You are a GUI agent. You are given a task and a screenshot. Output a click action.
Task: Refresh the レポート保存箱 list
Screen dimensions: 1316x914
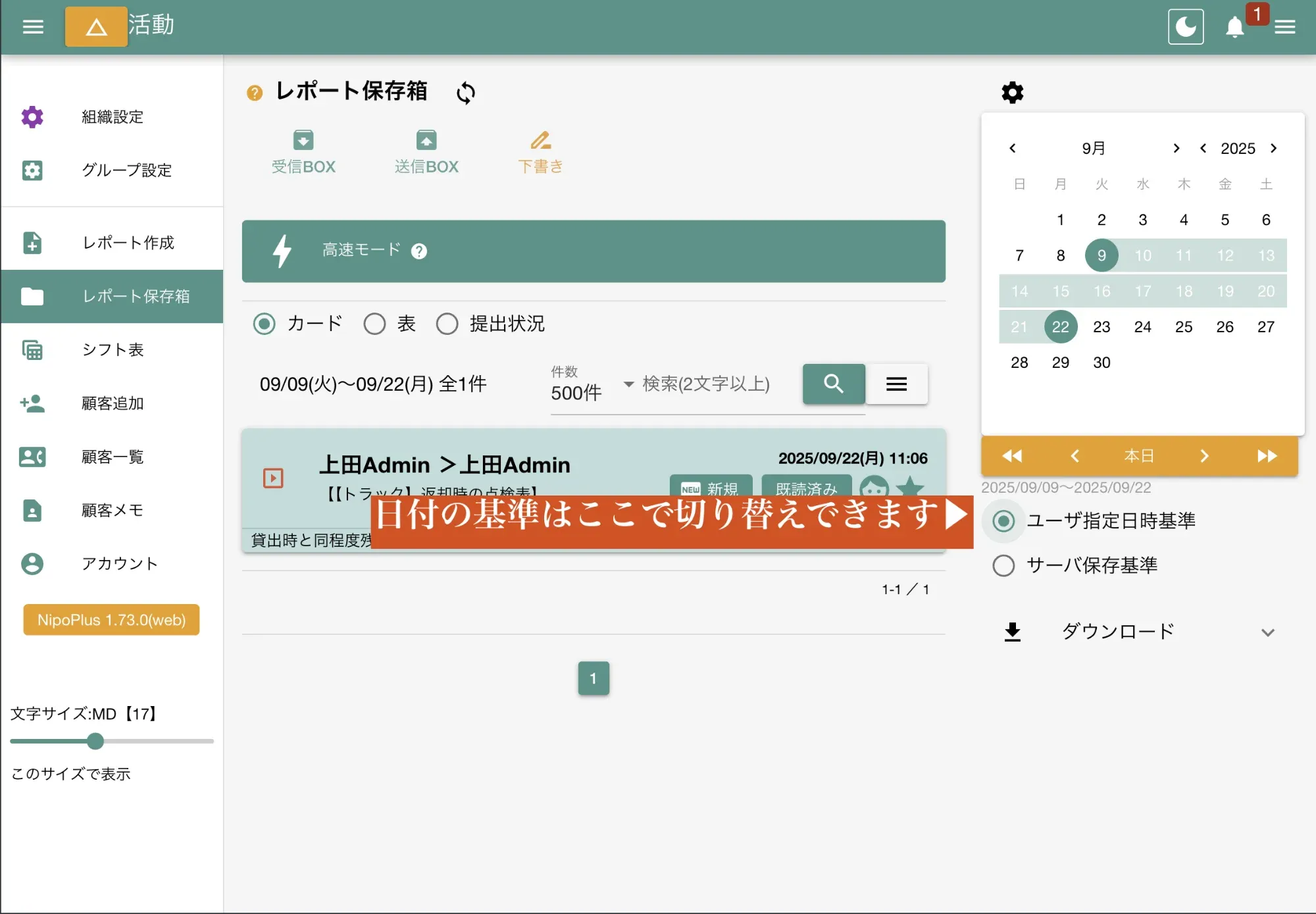pos(465,93)
